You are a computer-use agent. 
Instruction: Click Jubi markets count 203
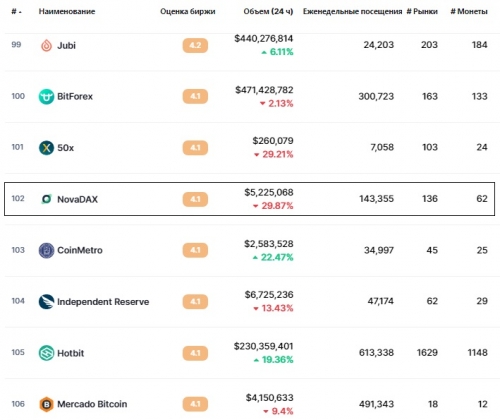pyautogui.click(x=429, y=45)
